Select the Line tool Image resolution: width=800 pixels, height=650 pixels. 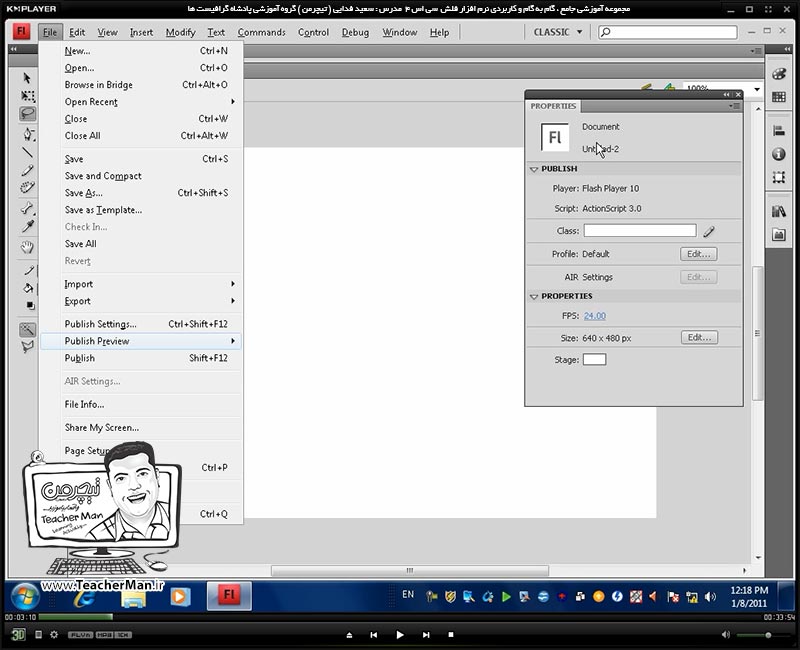tap(28, 152)
